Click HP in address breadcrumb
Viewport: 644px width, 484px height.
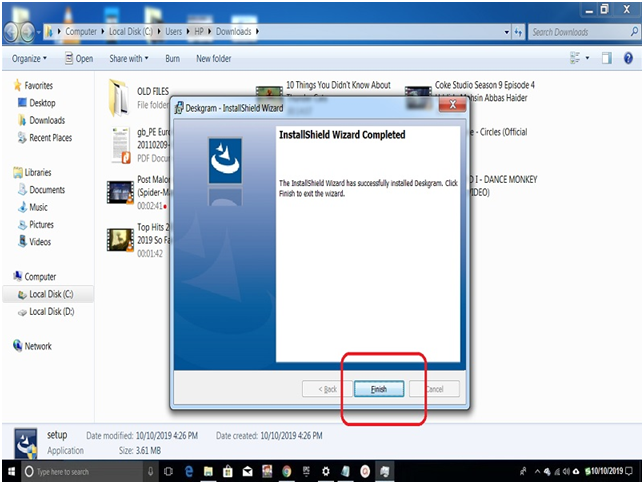pyautogui.click(x=199, y=32)
